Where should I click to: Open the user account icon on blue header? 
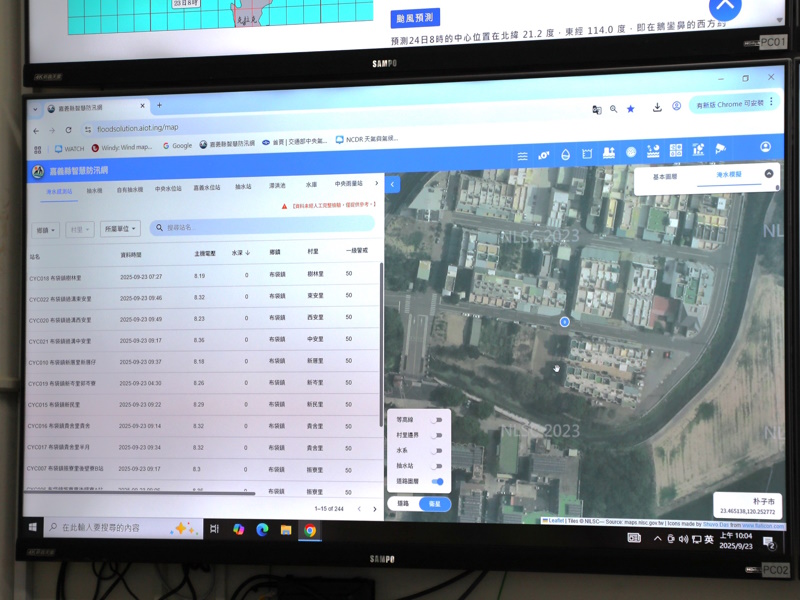click(x=765, y=147)
